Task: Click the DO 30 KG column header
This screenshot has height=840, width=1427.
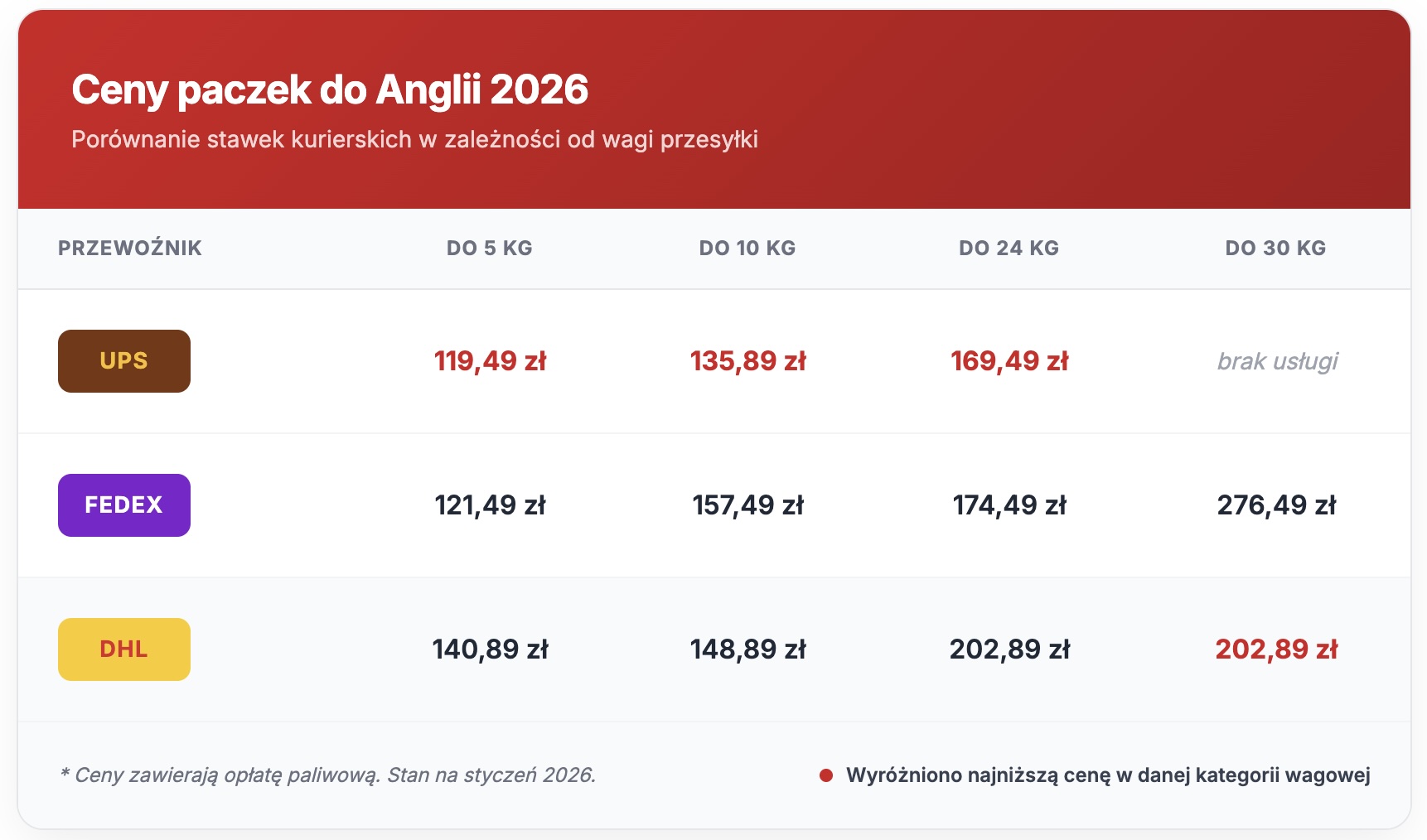Action: [1275, 248]
